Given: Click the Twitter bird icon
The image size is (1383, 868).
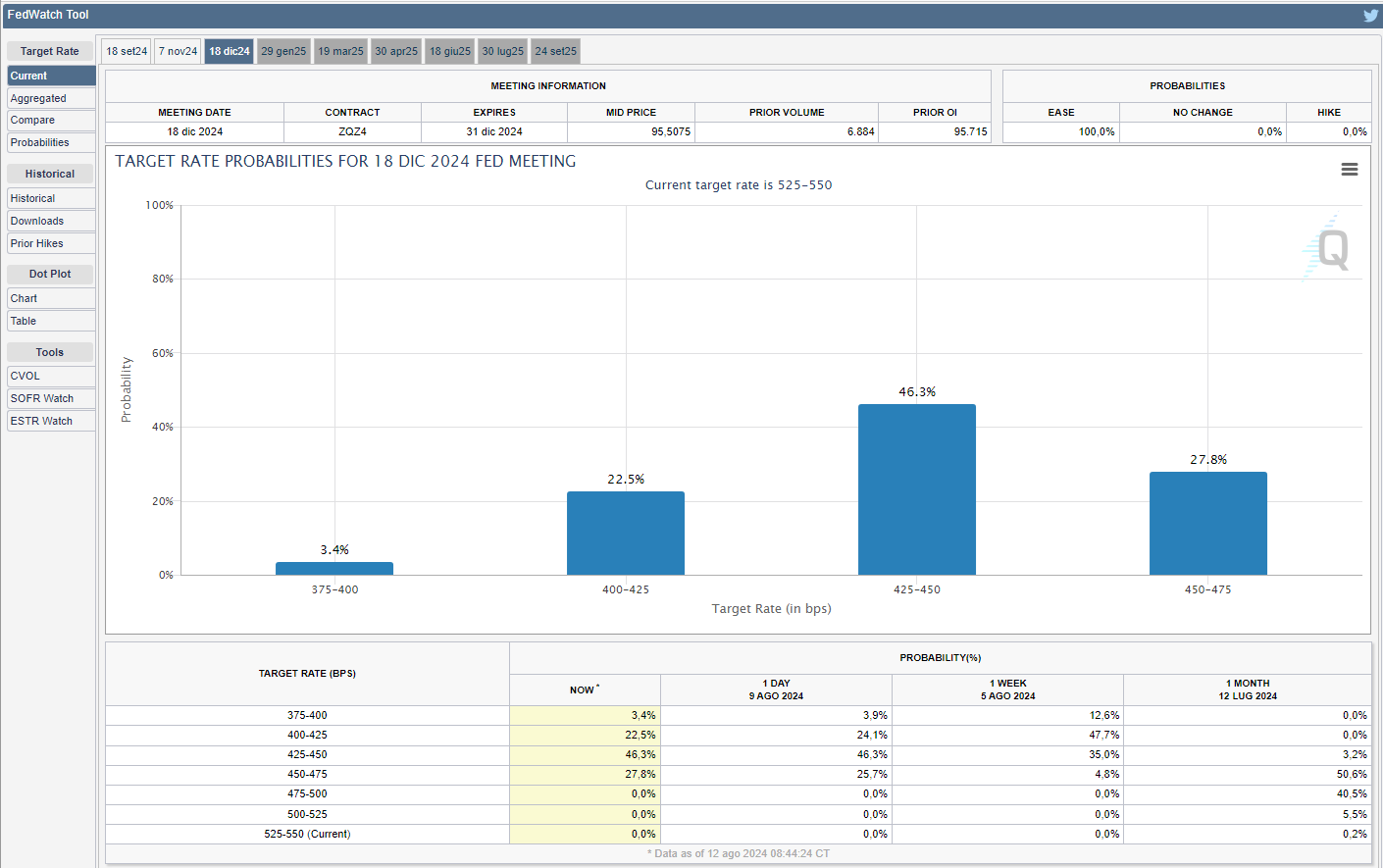Looking at the screenshot, I should [1370, 15].
